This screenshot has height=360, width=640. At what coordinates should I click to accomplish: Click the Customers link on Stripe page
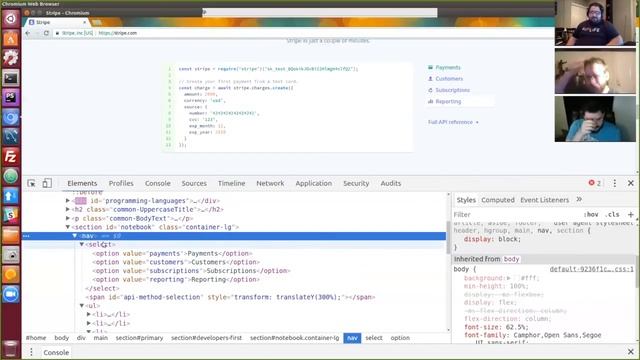(449, 79)
